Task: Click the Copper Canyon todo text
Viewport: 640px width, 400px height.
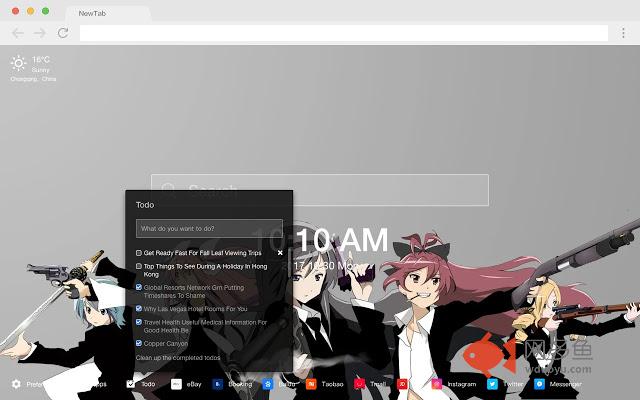Action: [x=166, y=344]
